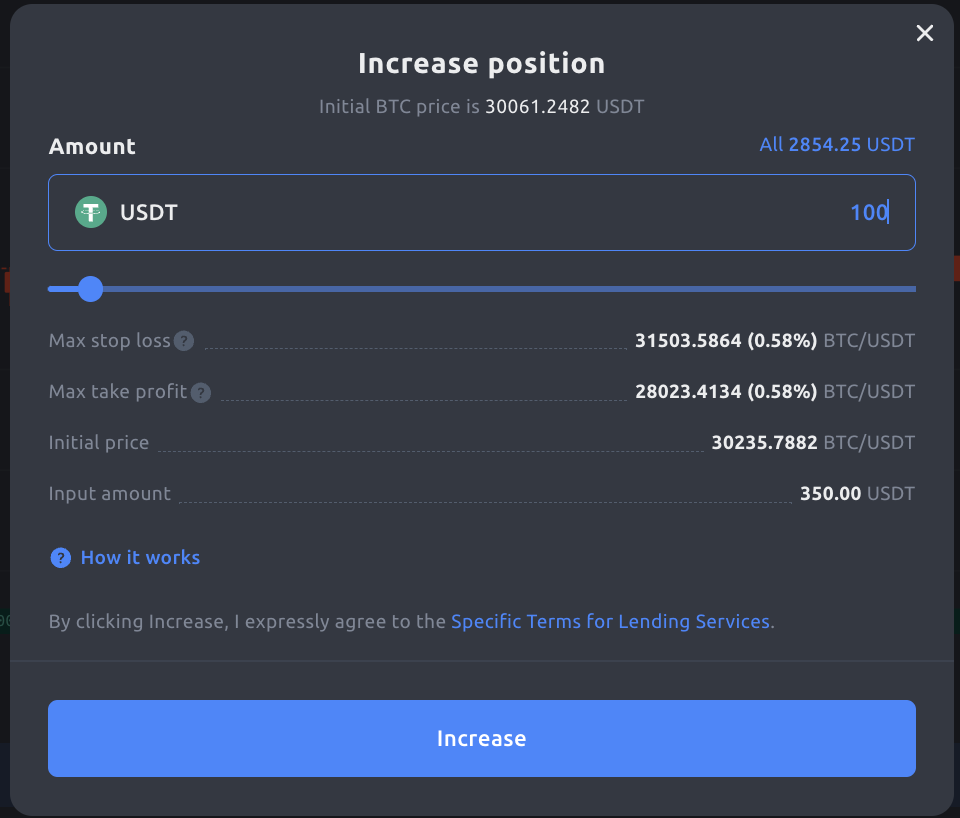Click the Max stop loss label
The image size is (960, 818).
point(109,340)
